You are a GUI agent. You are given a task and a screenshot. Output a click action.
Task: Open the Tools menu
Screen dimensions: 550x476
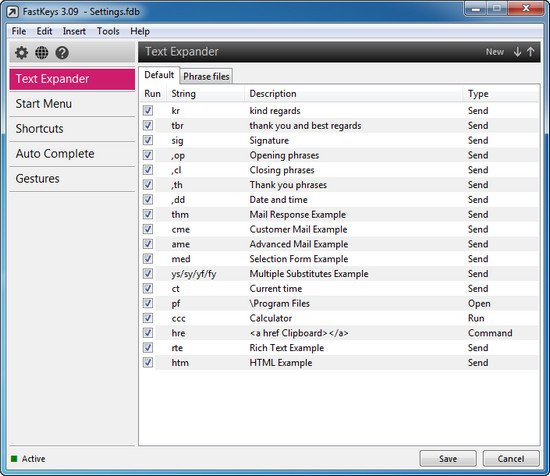pyautogui.click(x=108, y=31)
